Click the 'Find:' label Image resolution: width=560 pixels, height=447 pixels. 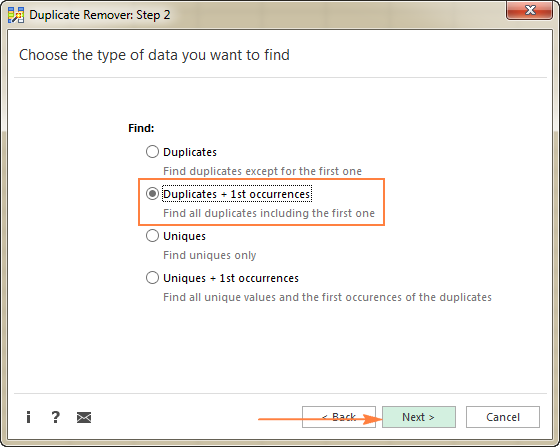(141, 128)
